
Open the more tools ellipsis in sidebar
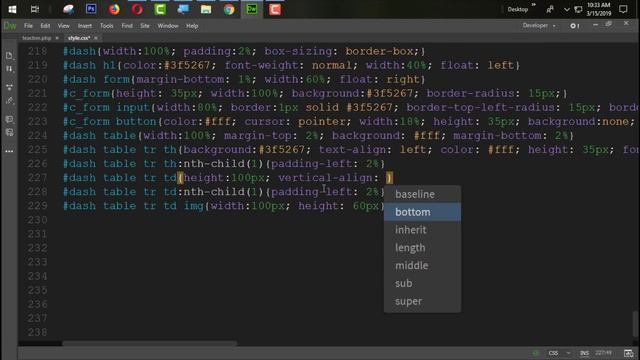tap(9, 151)
